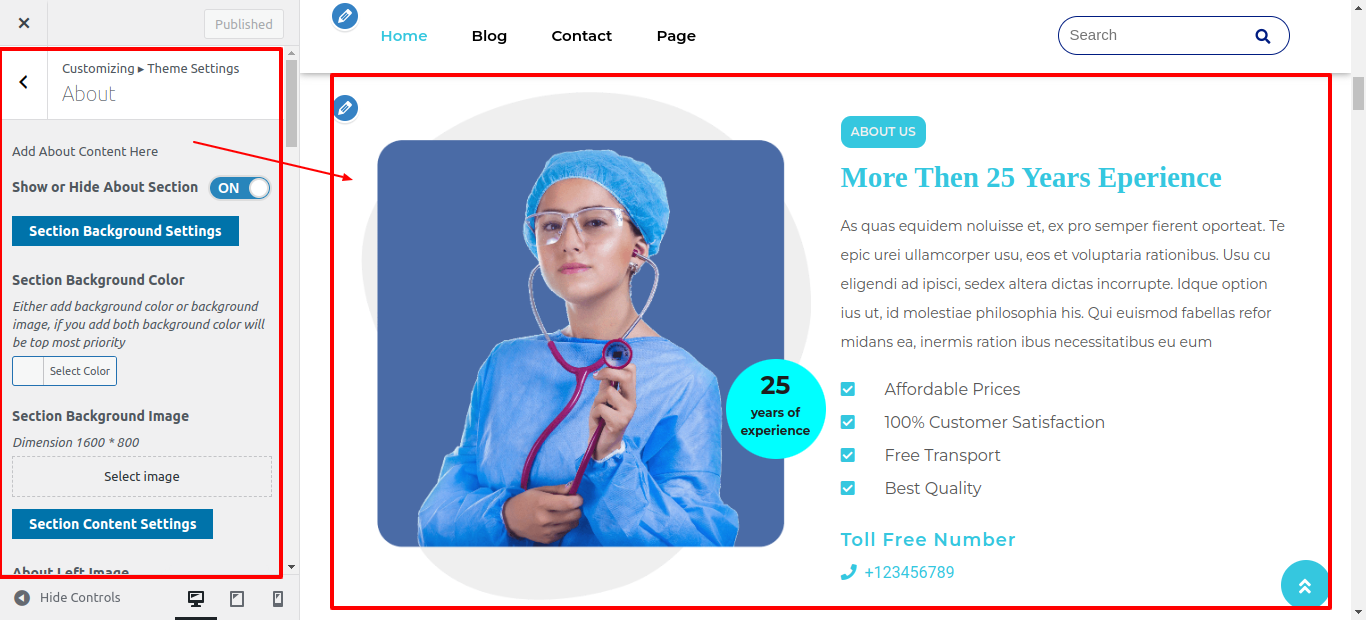Go back using the left chevron arrow

tap(24, 82)
